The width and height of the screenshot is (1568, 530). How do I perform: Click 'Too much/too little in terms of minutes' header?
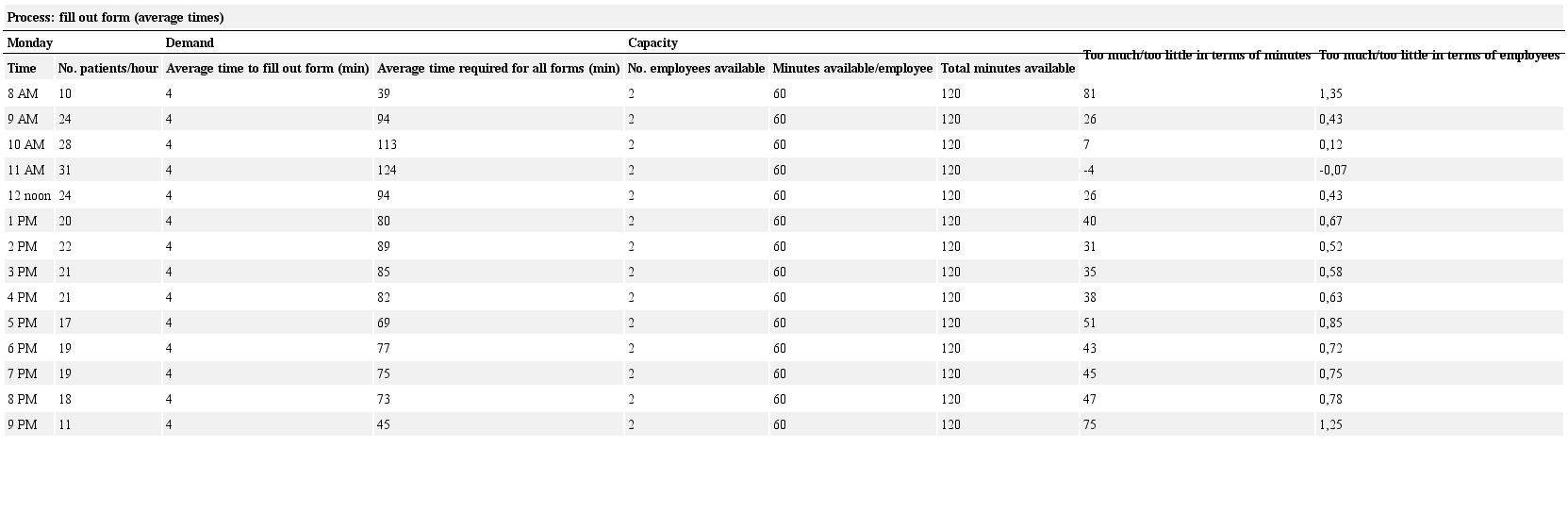pos(1197,56)
